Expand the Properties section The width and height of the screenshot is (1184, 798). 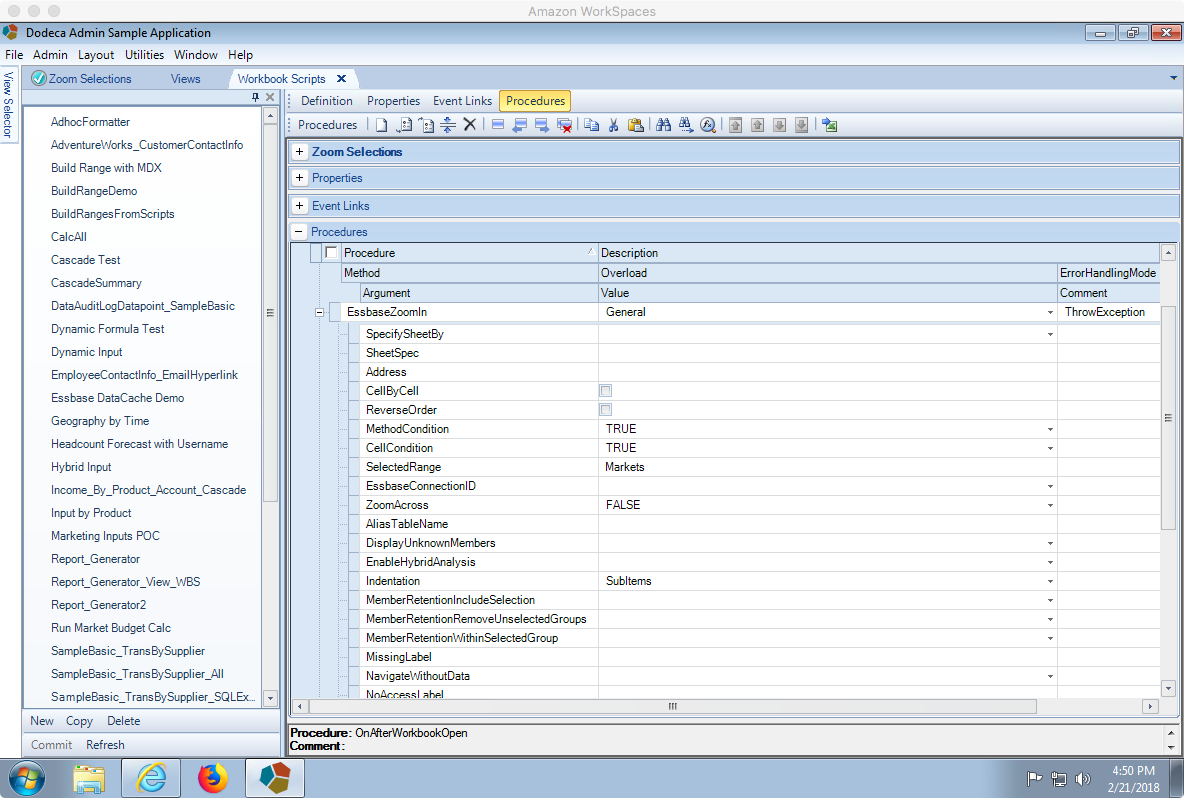tap(300, 178)
